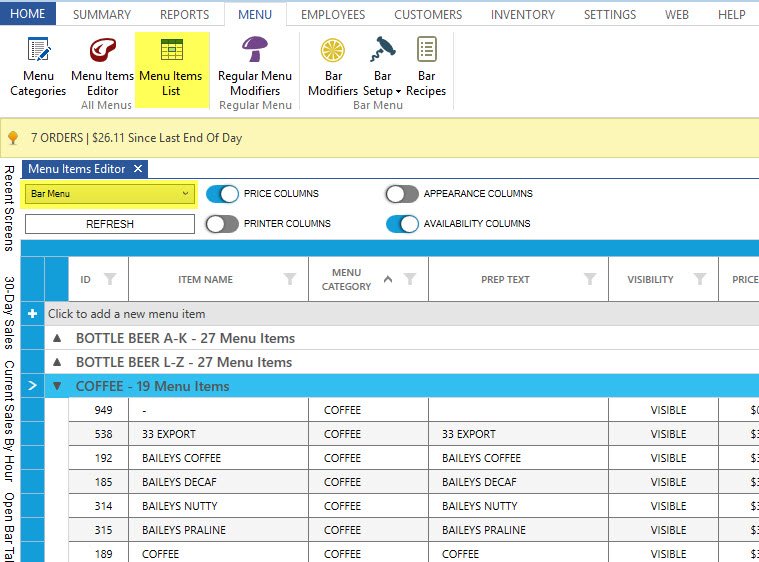The width and height of the screenshot is (759, 562).
Task: Expand the Bar Setup dropdown
Action: [x=384, y=90]
